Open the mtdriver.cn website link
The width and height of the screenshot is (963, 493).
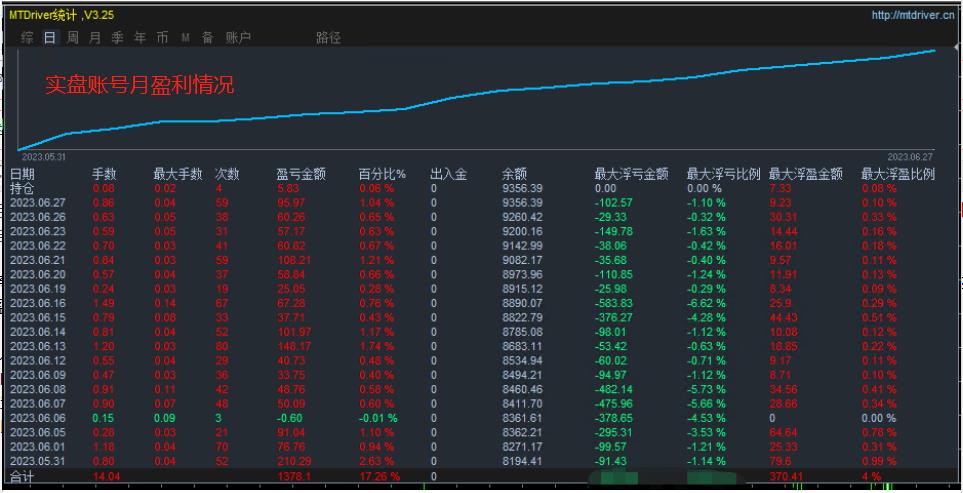click(x=913, y=15)
